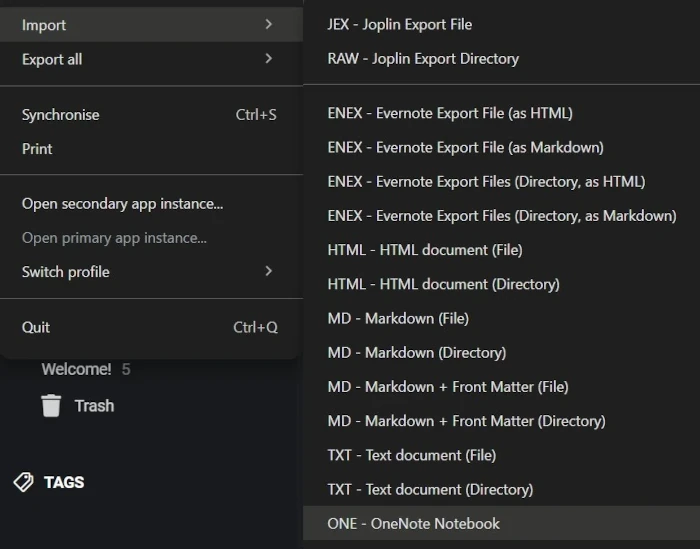The width and height of the screenshot is (700, 549).
Task: Quit the application via menu
Action: pos(151,327)
